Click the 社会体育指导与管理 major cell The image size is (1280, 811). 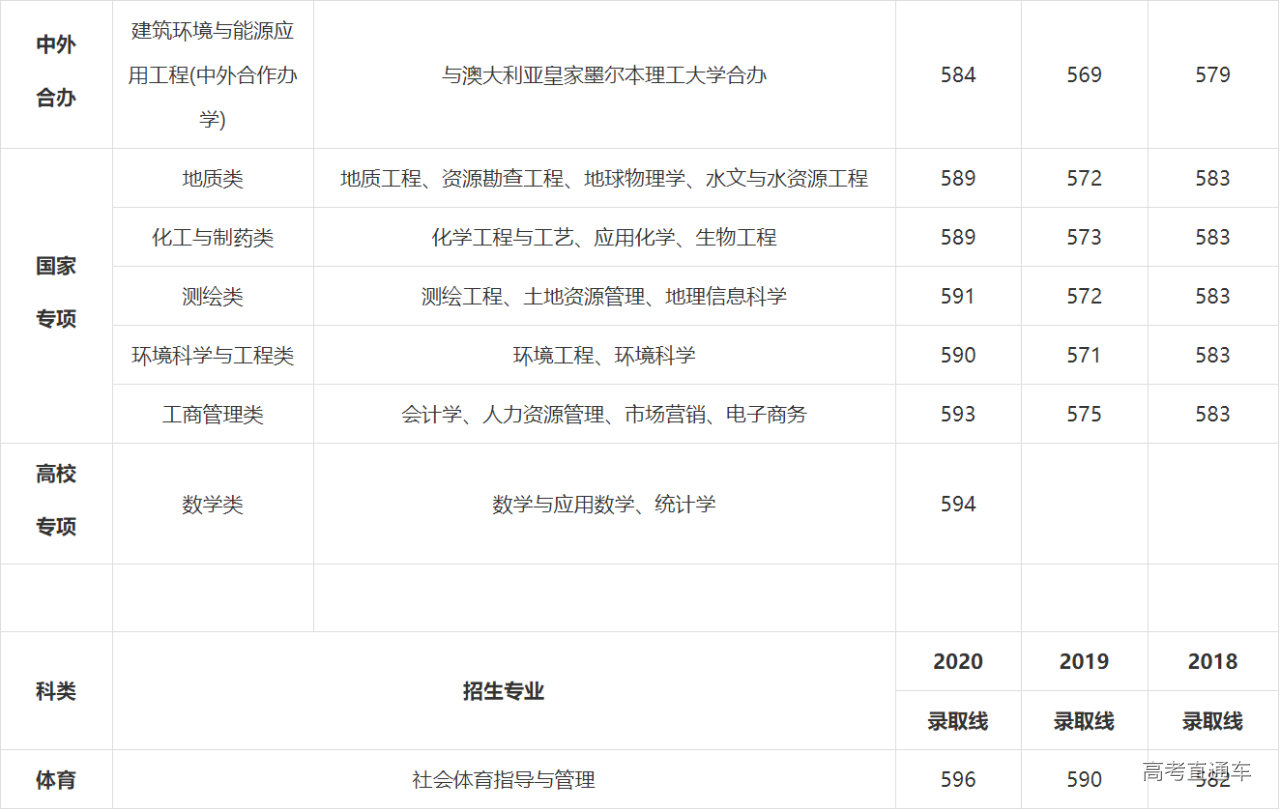(504, 780)
